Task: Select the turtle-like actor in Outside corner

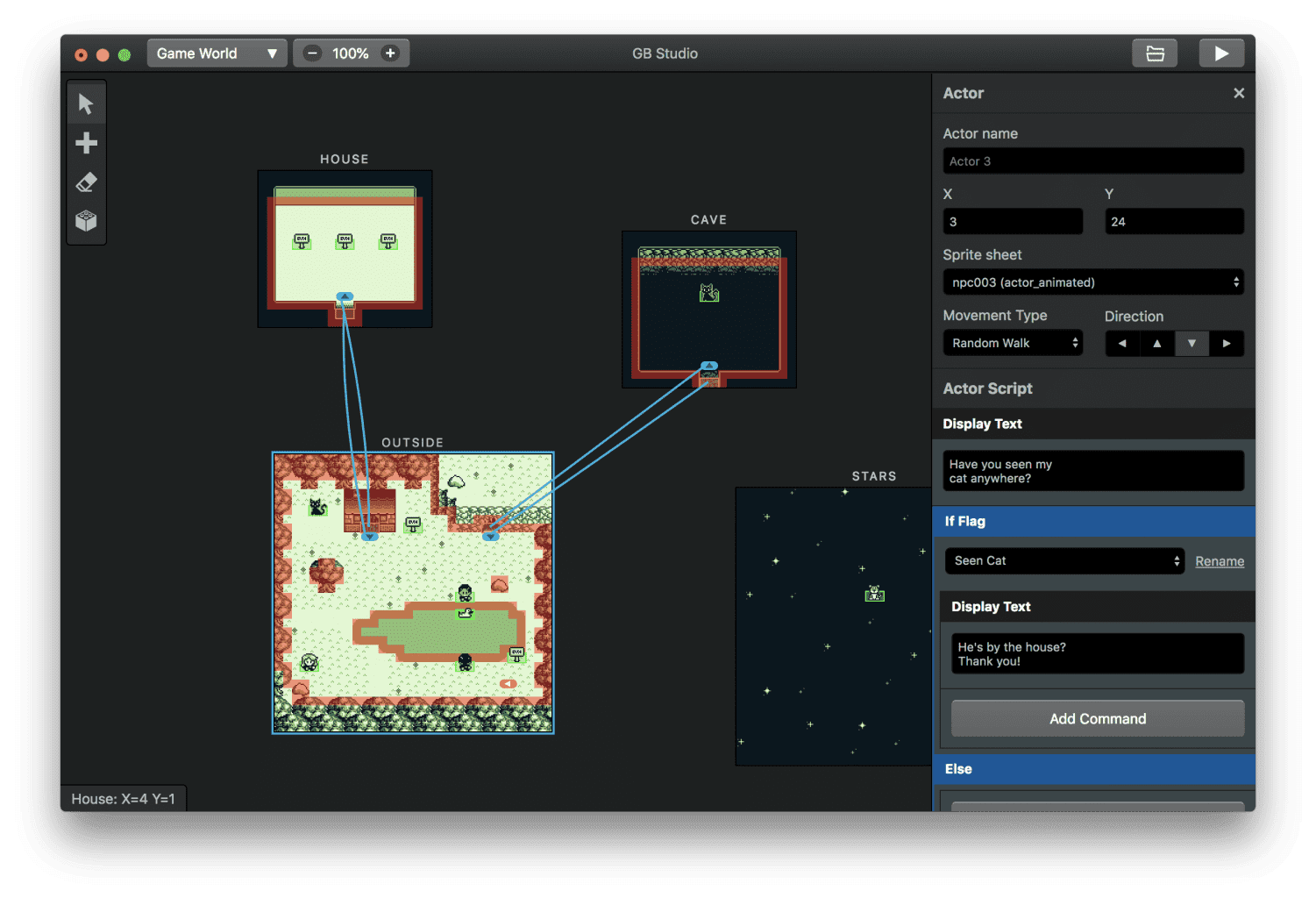Action: [309, 662]
